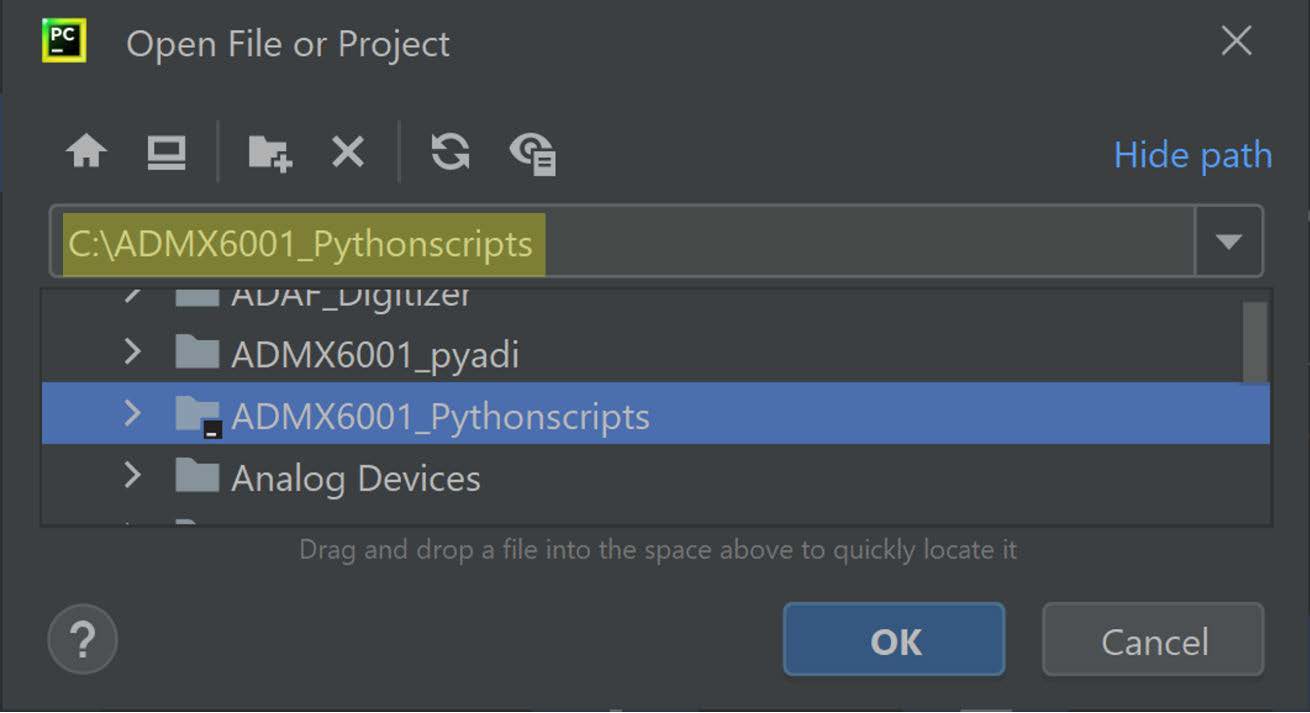Toggle show hidden files and directories
The height and width of the screenshot is (713, 1310).
tap(533, 154)
